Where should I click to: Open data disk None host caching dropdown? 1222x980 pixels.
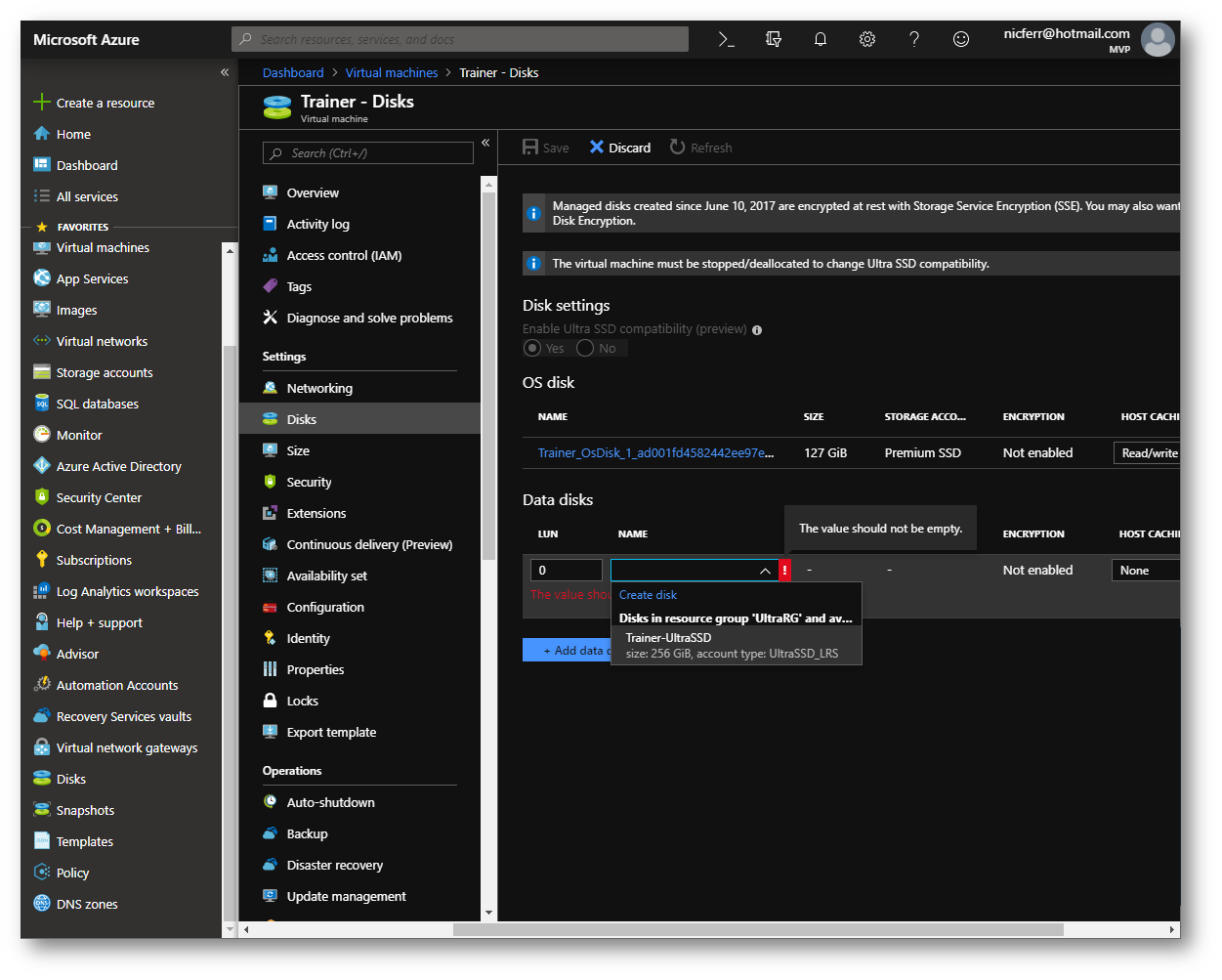pos(1146,571)
